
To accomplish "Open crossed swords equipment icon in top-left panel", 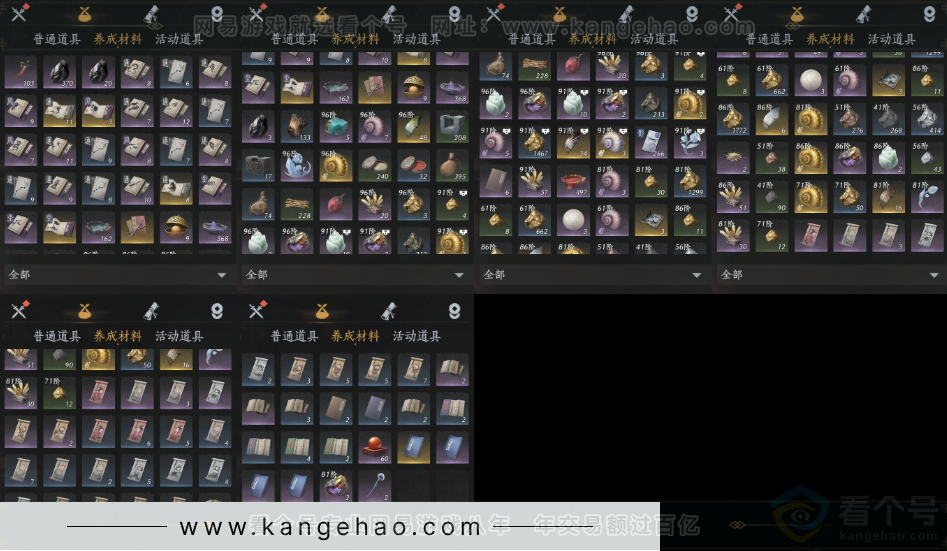I will 20,14.
